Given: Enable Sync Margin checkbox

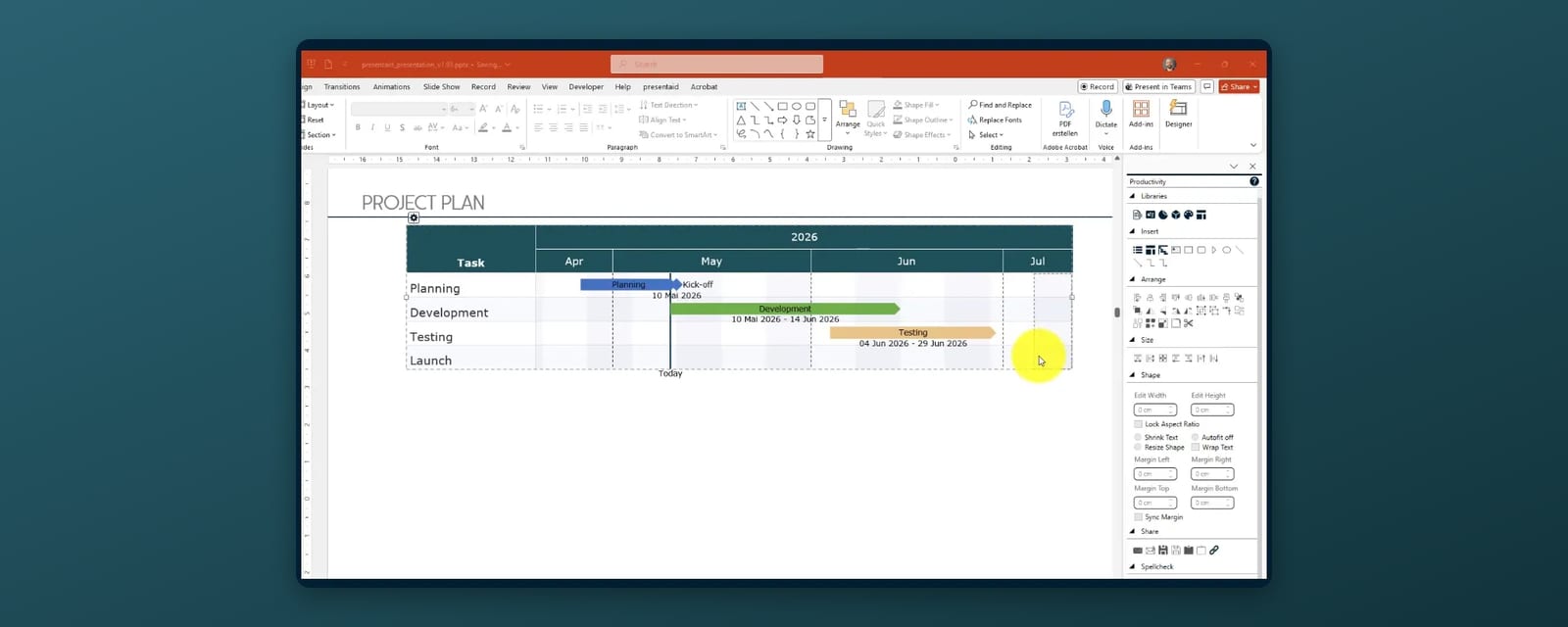Looking at the screenshot, I should [x=1138, y=516].
